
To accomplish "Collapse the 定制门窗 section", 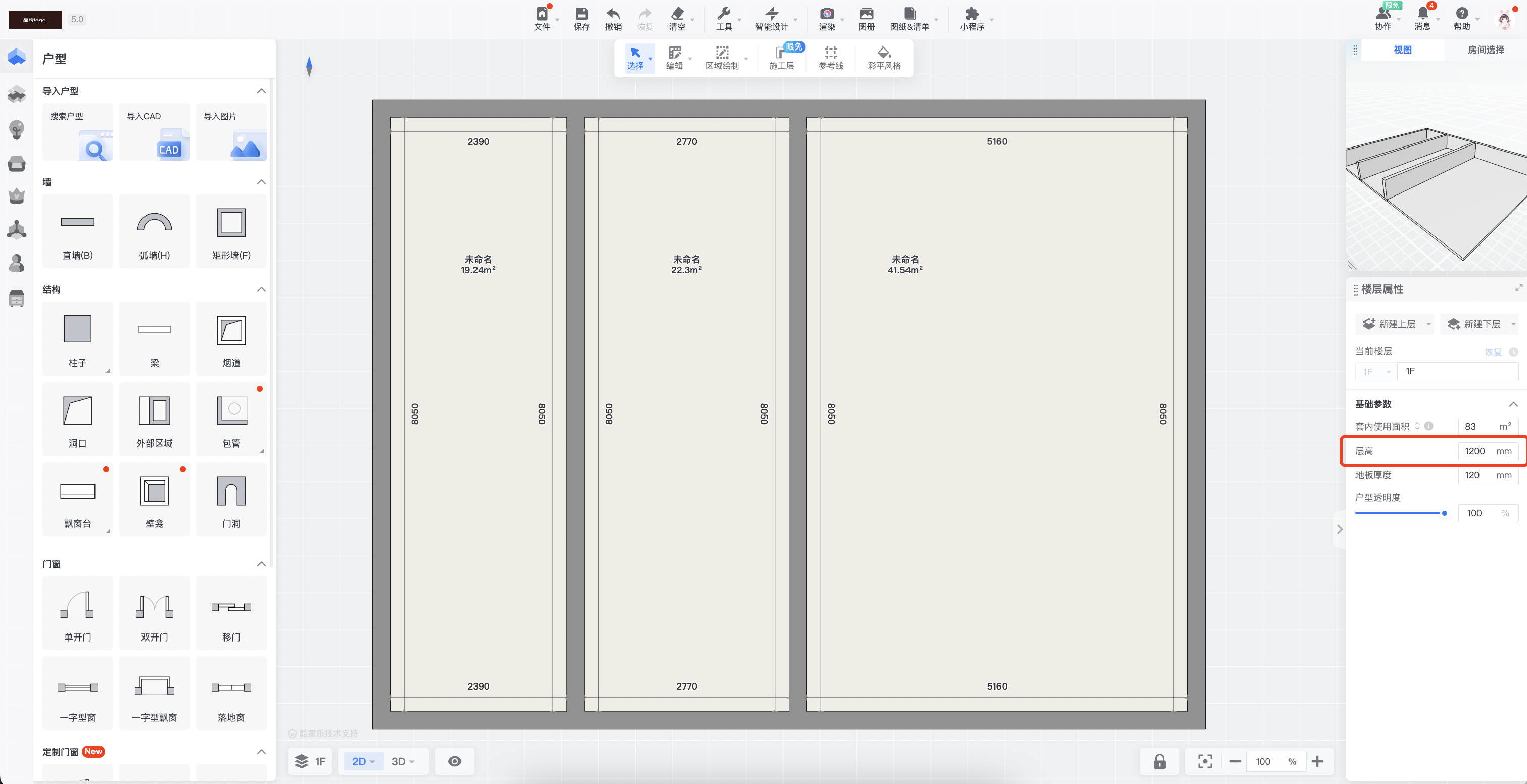I will 261,752.
